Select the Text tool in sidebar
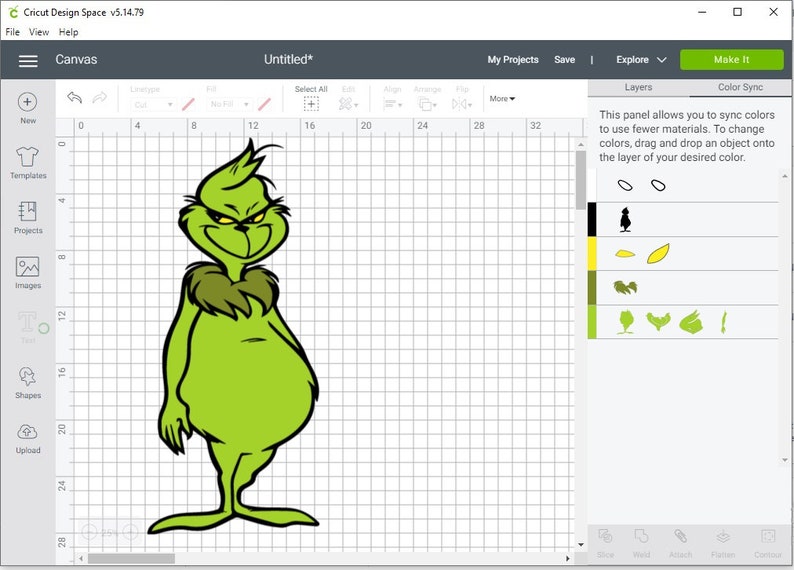Viewport: 794px width, 570px height. 28,328
